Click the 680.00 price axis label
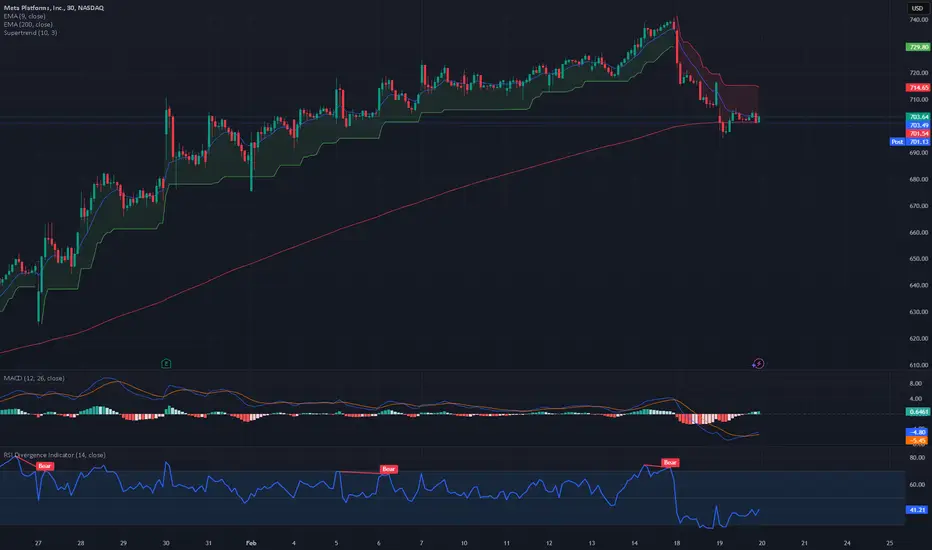This screenshot has width=932, height=550. [x=919, y=179]
